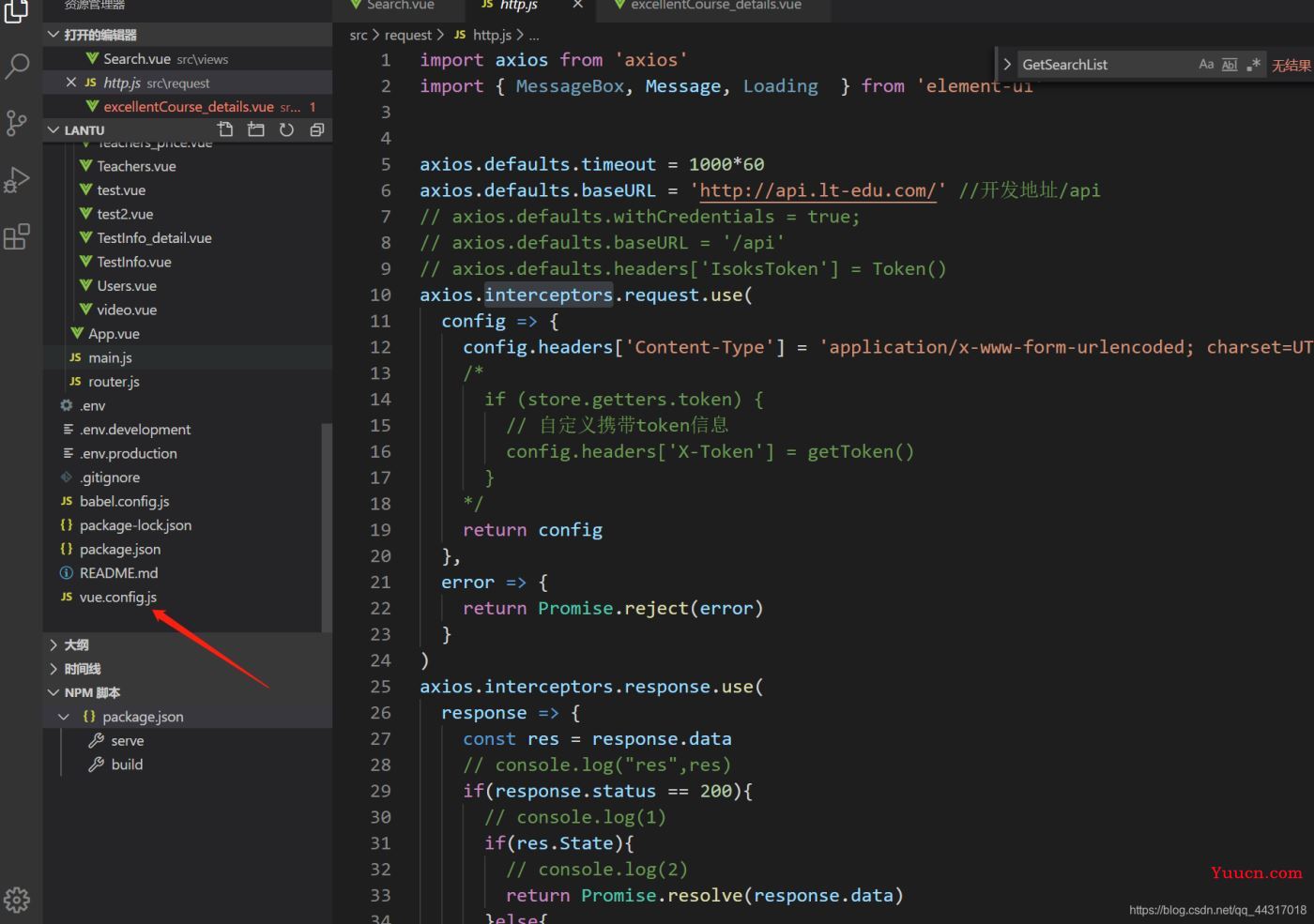1314x924 pixels.
Task: Open the Source Control view
Action: click(17, 123)
